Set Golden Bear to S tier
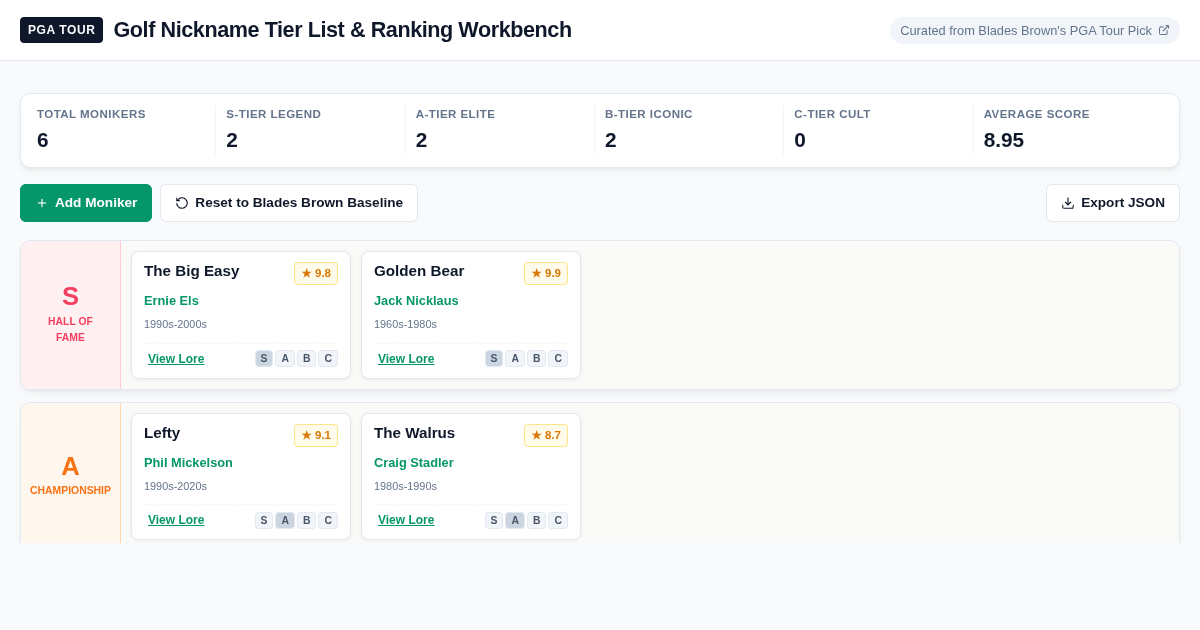The height and width of the screenshot is (630, 1200). point(494,358)
